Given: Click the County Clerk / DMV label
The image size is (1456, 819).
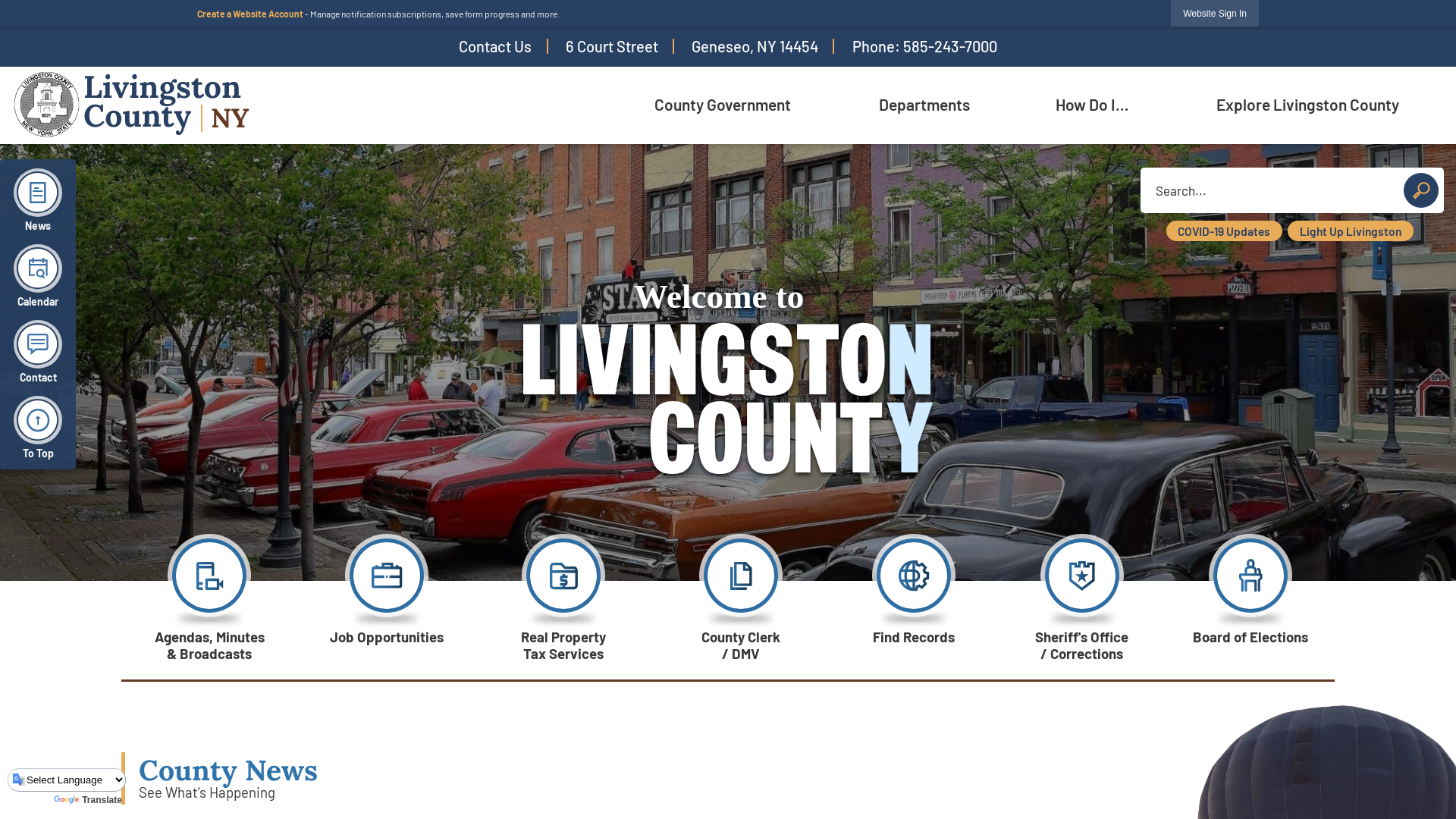Looking at the screenshot, I should 741,645.
